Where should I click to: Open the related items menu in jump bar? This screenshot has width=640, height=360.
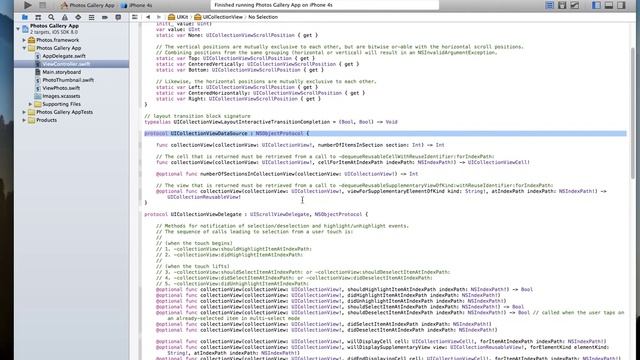135,17
